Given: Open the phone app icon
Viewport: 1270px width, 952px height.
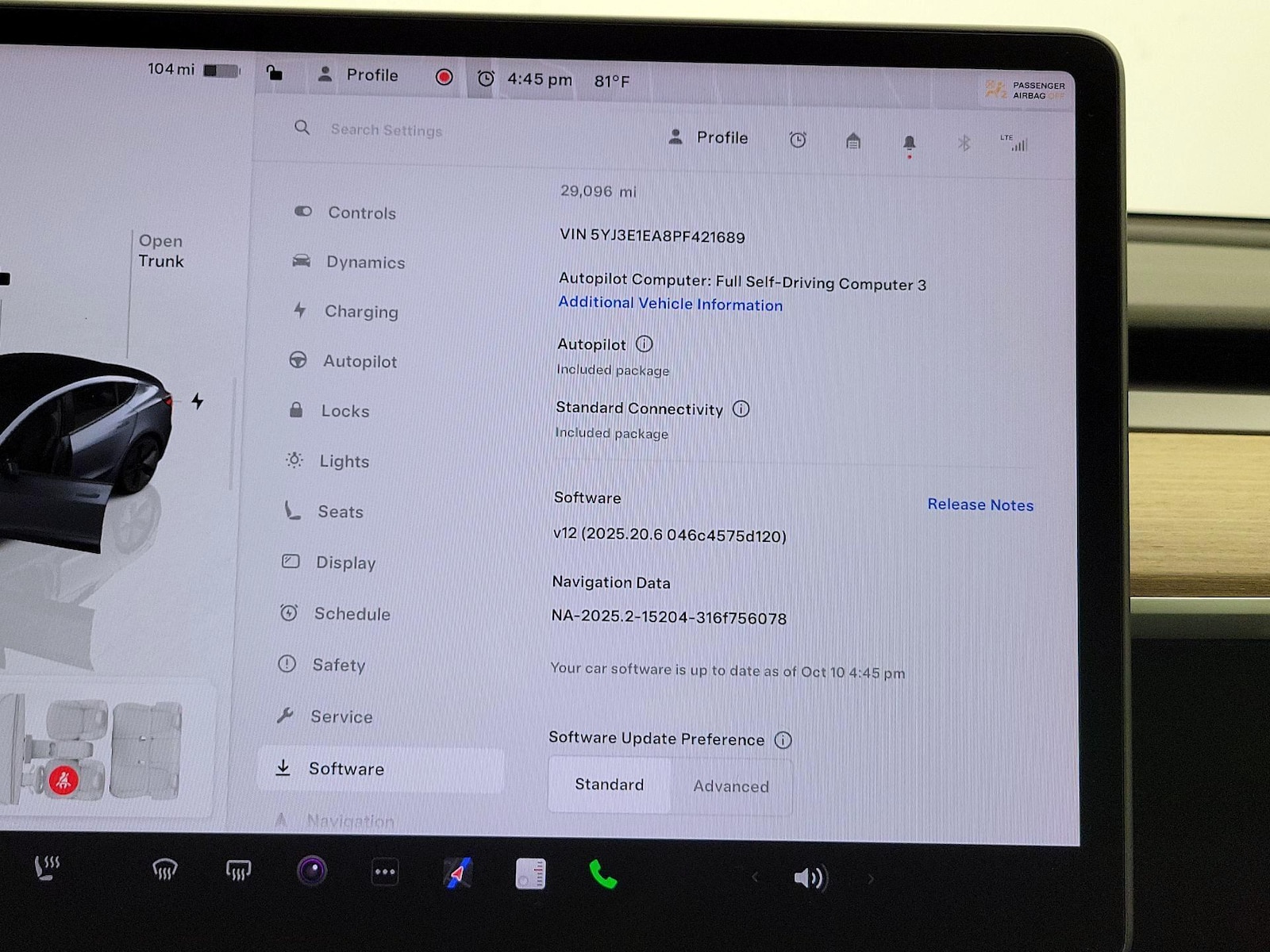Looking at the screenshot, I should click(x=602, y=875).
